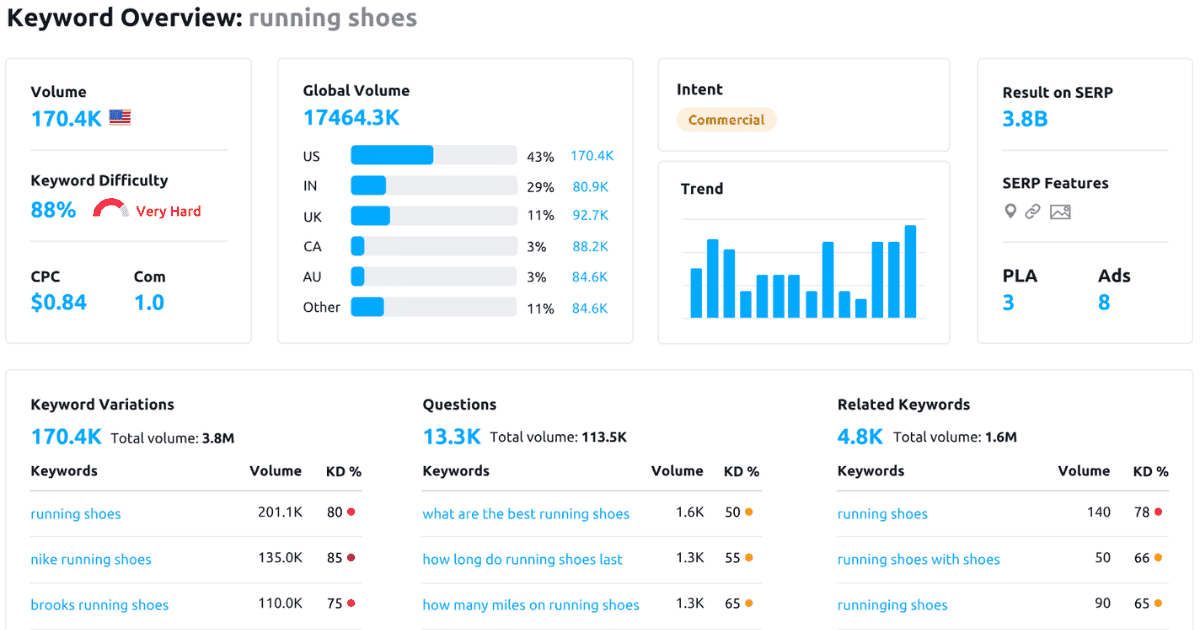Click the PLA count 3
Image resolution: width=1200 pixels, height=630 pixels.
click(1008, 303)
